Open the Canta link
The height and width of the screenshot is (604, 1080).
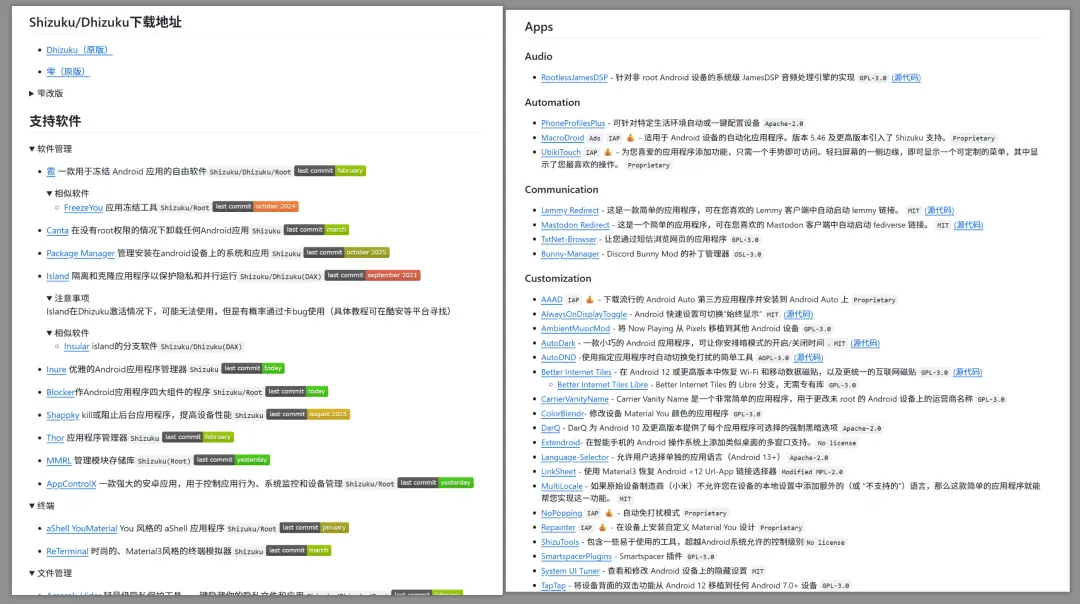(57, 230)
